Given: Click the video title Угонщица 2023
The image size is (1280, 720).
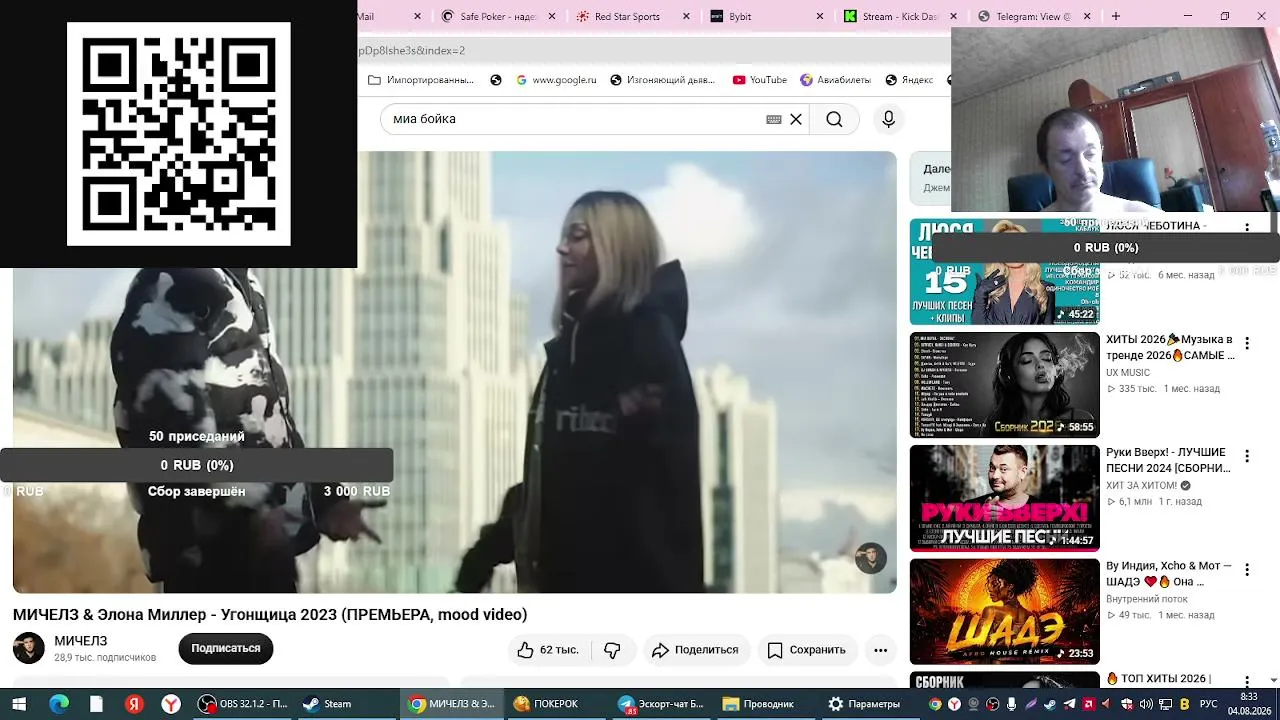Looking at the screenshot, I should 270,614.
